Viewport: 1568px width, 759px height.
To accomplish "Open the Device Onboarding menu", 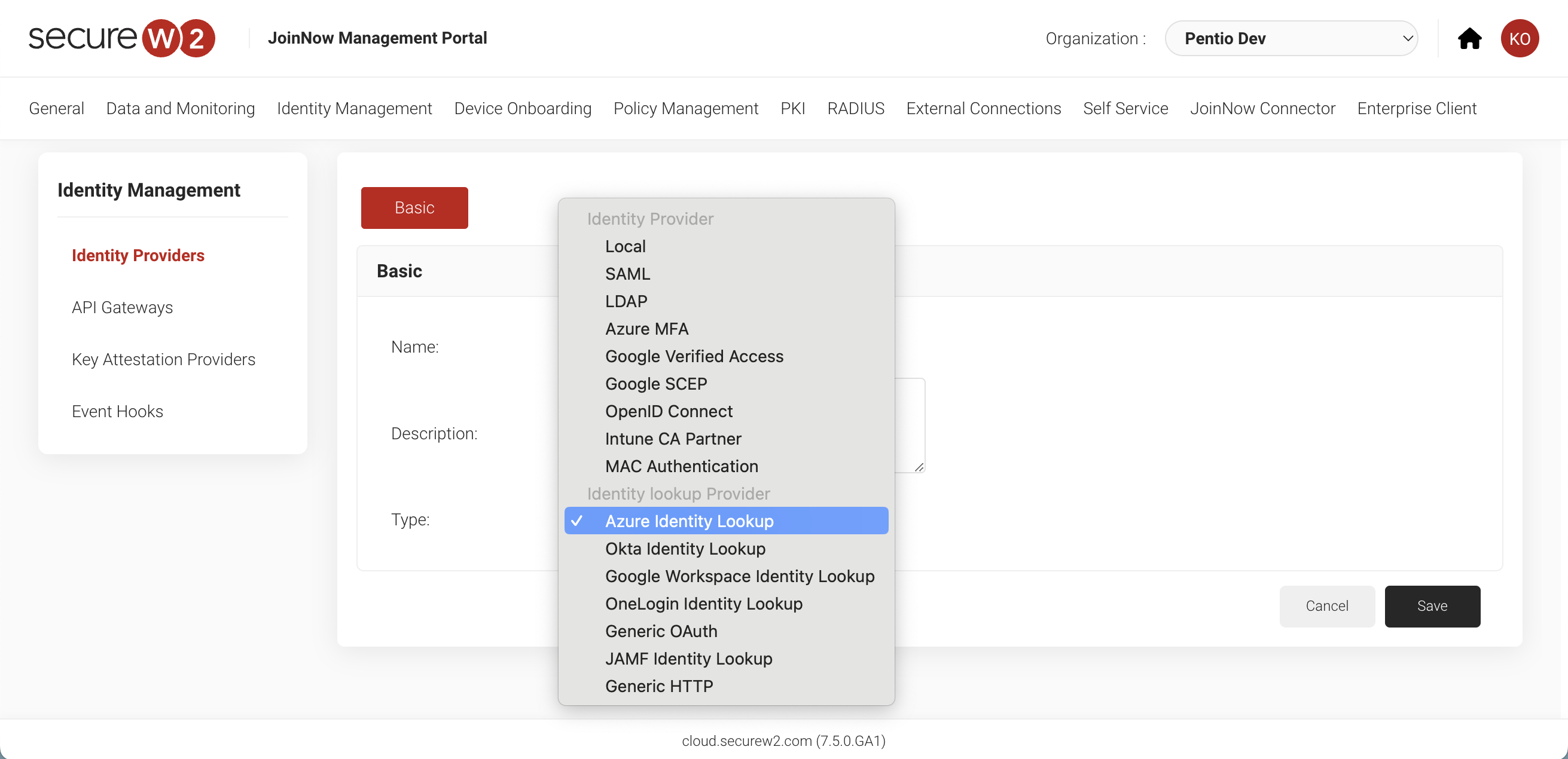I will click(x=522, y=108).
